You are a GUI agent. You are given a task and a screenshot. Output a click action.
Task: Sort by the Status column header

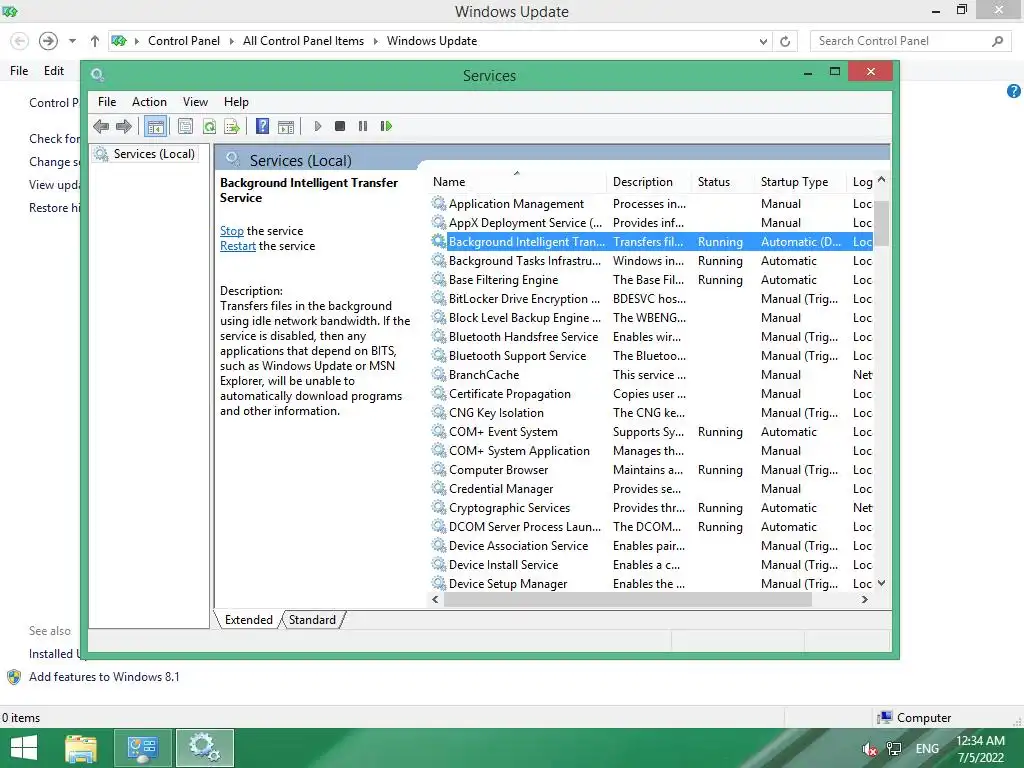[x=722, y=182]
